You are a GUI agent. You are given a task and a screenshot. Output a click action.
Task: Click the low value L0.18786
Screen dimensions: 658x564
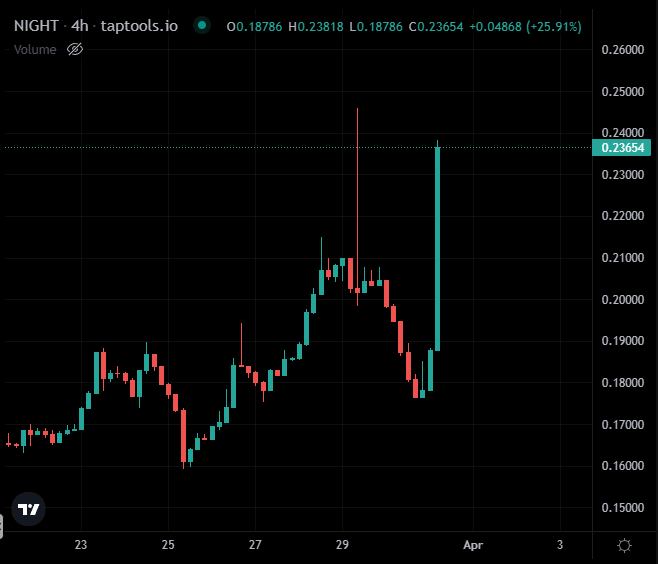pos(376,27)
